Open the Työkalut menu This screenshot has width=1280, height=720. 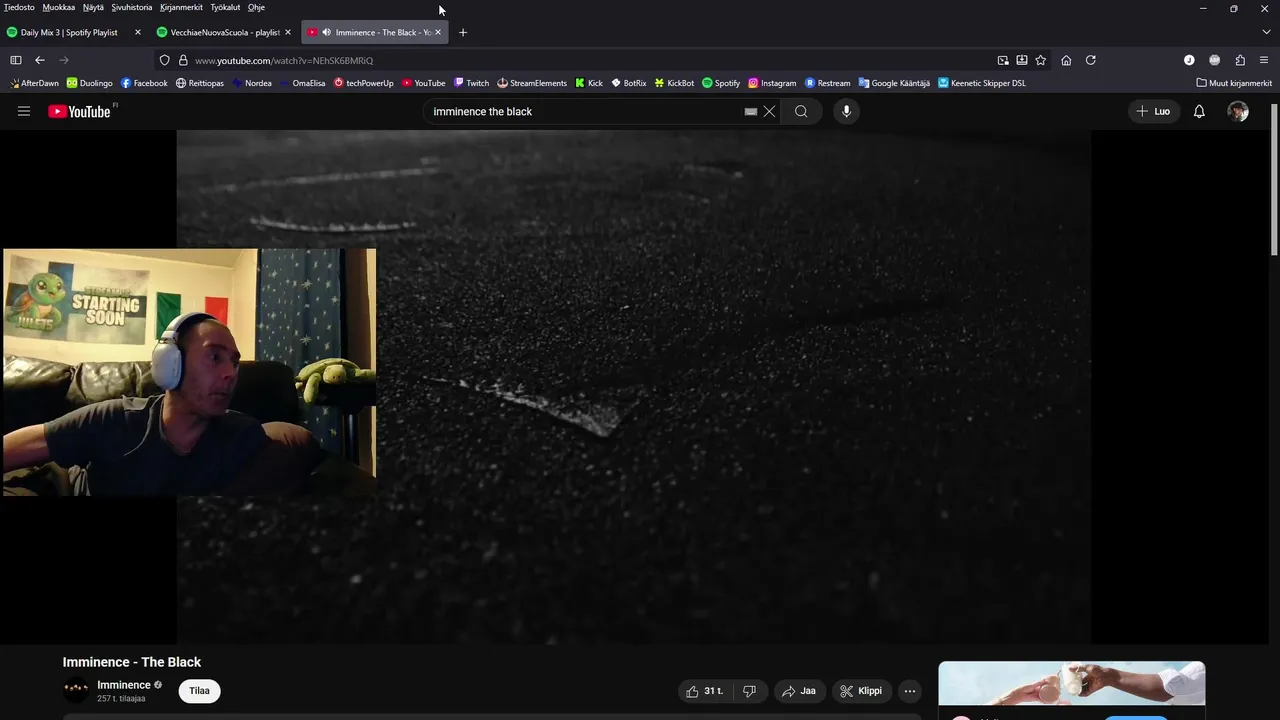pyautogui.click(x=225, y=7)
